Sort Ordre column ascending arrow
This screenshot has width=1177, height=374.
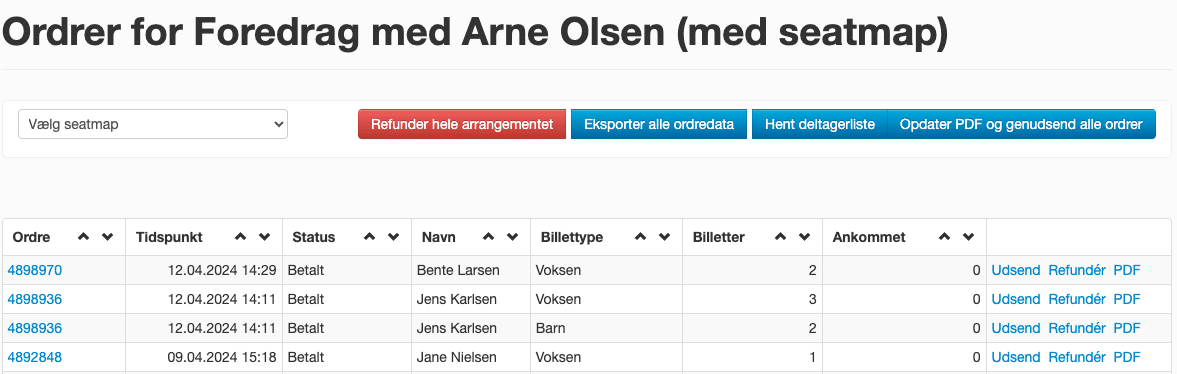coord(83,237)
